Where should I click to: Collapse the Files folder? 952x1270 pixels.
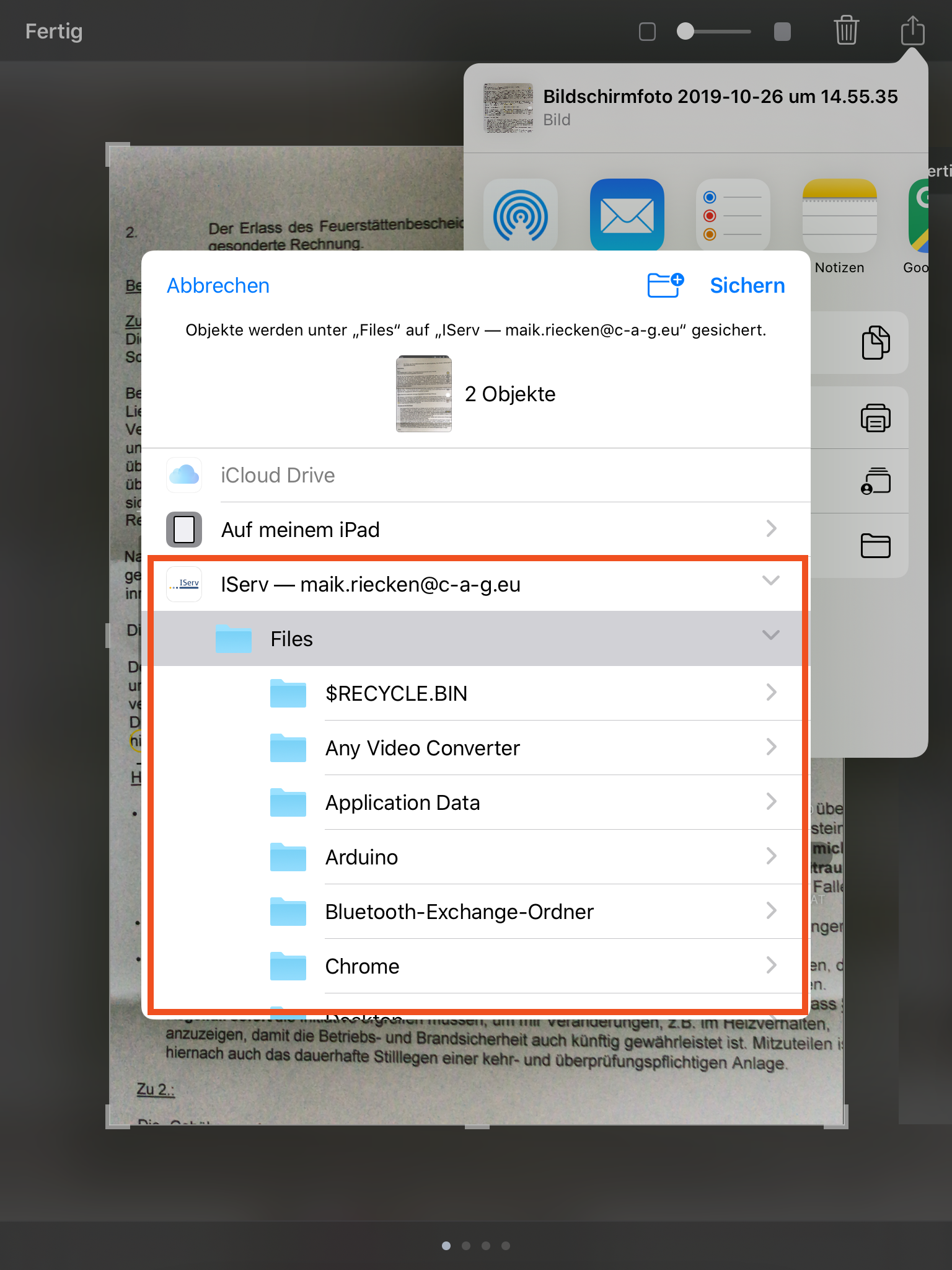coord(770,636)
